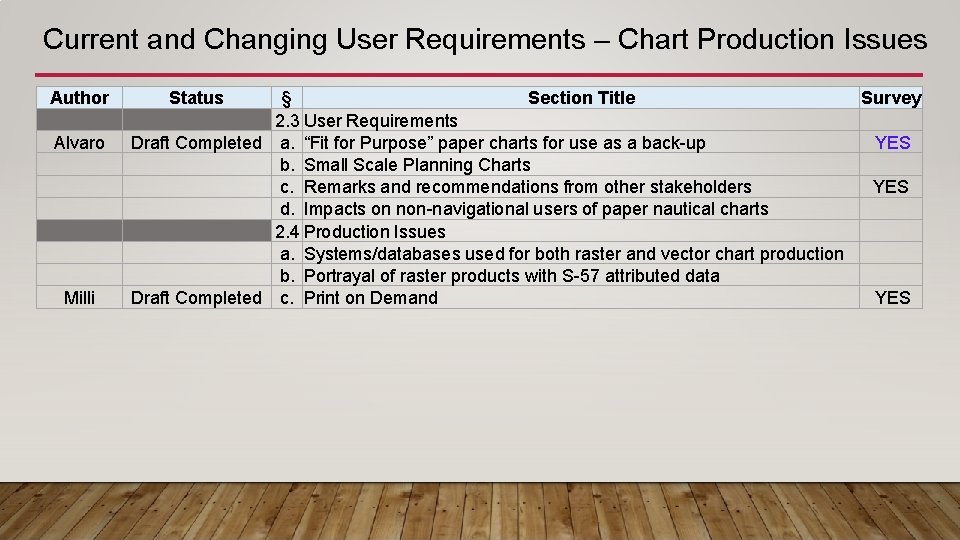960x540 pixels.
Task: Select the Status column header
Action: (196, 98)
